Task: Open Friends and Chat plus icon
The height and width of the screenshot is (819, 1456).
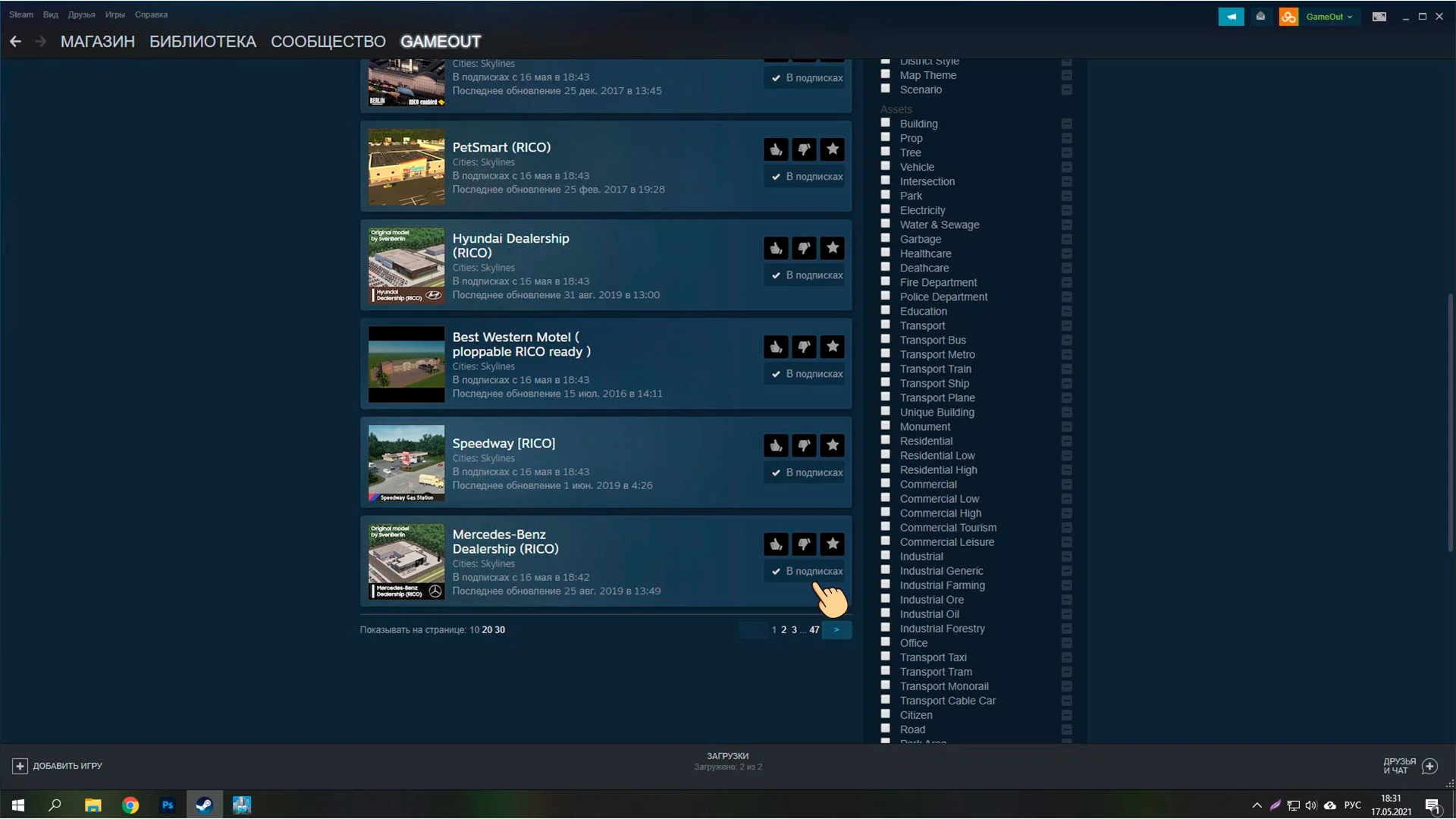Action: pyautogui.click(x=1429, y=766)
